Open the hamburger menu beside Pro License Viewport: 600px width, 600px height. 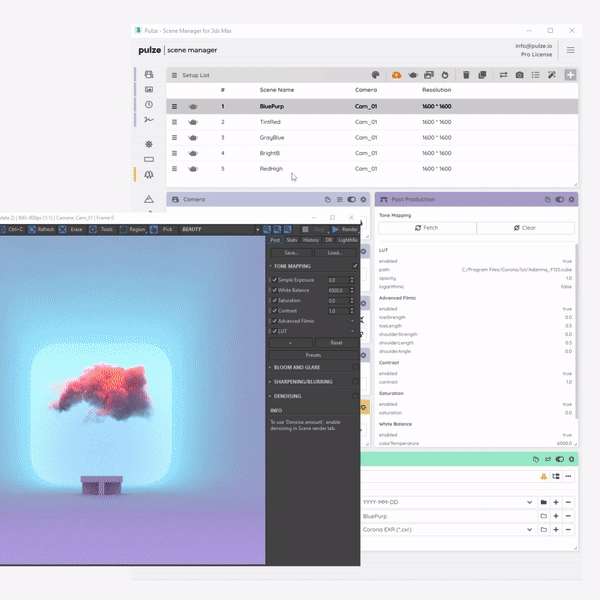571,50
